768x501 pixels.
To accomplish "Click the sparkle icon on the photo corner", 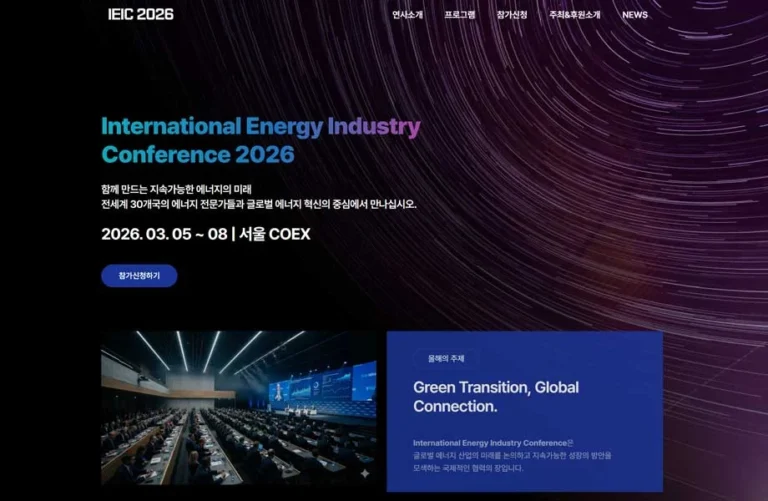I will (365, 473).
